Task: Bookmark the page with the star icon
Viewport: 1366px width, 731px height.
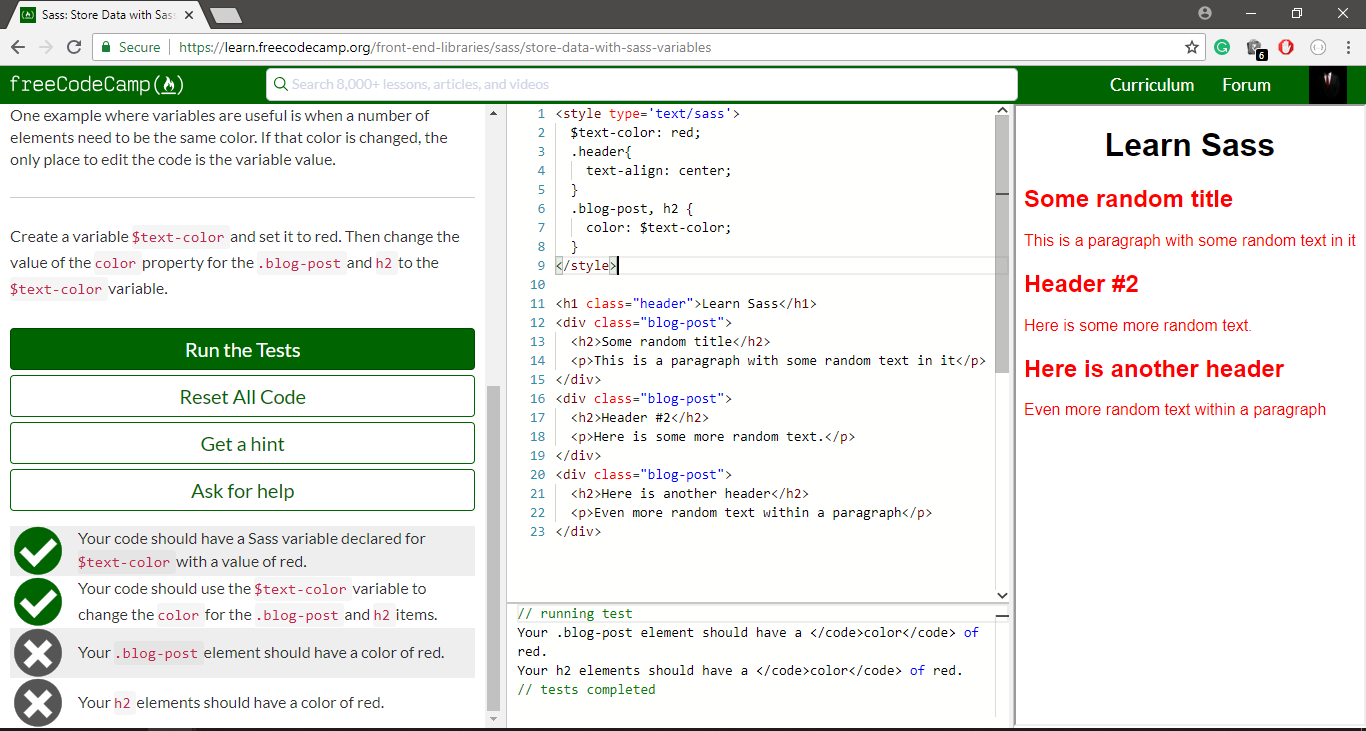Action: (1190, 47)
